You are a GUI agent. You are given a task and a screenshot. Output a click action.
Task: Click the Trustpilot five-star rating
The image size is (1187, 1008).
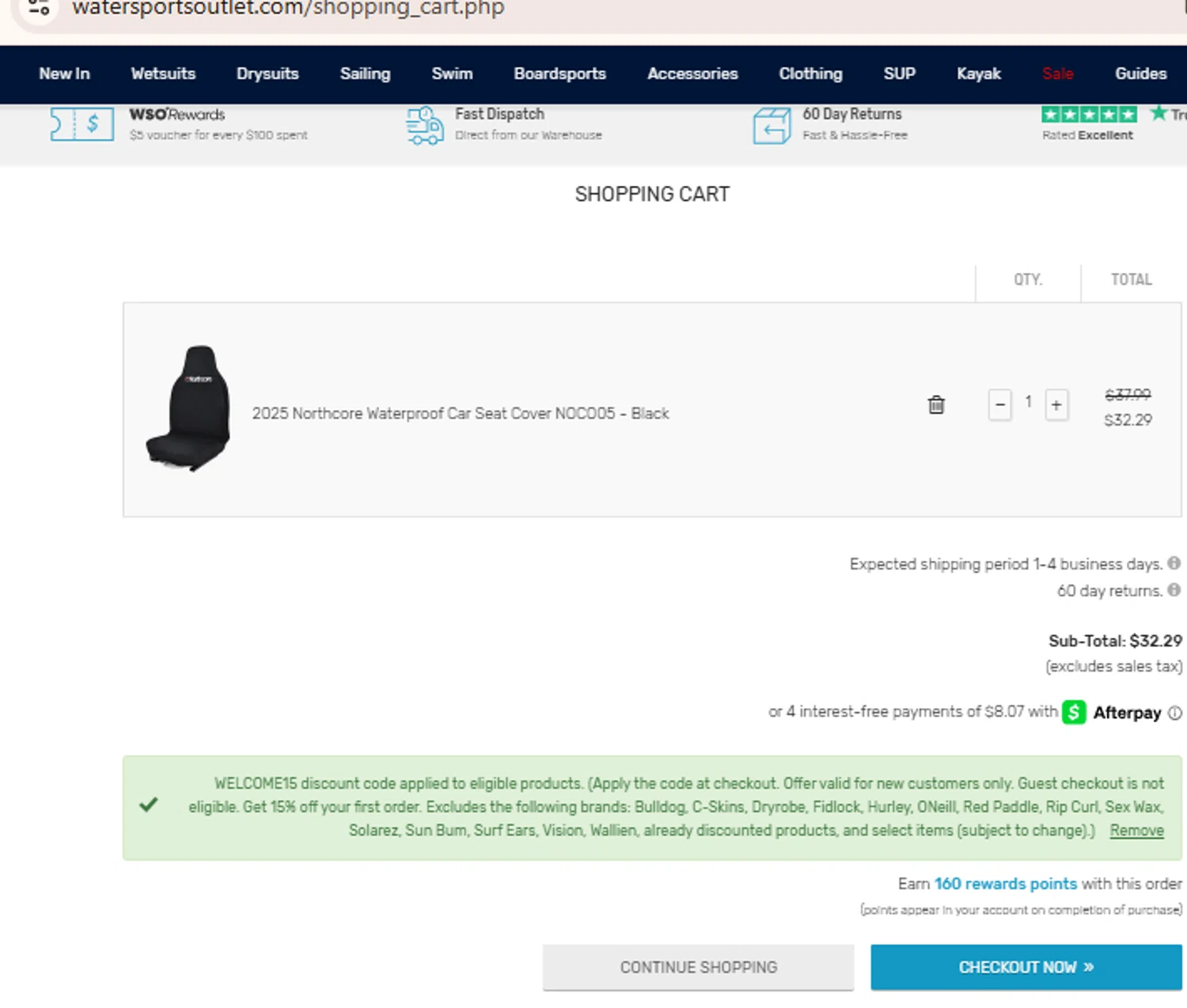(1089, 115)
